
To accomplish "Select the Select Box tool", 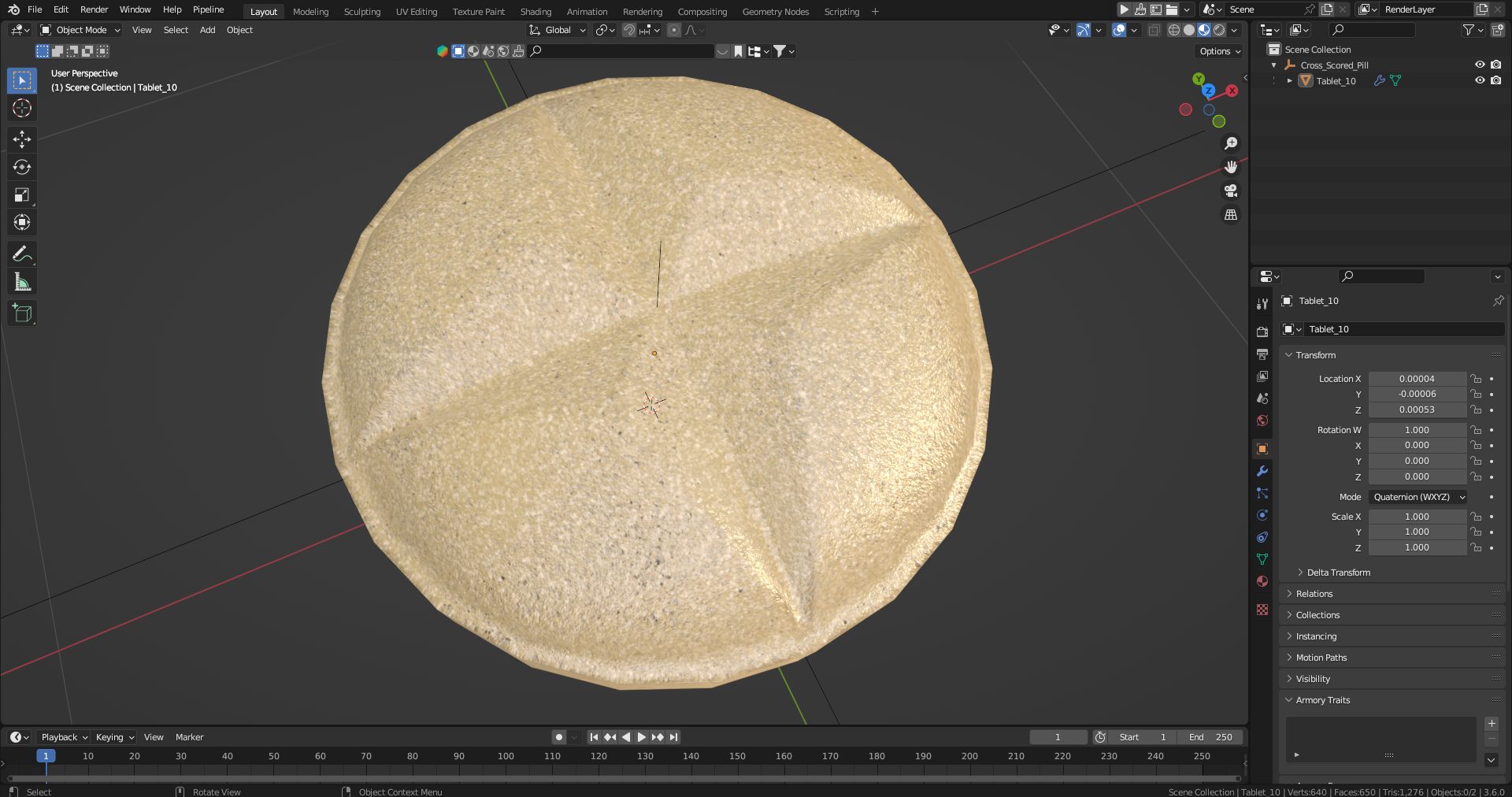I will (x=22, y=80).
